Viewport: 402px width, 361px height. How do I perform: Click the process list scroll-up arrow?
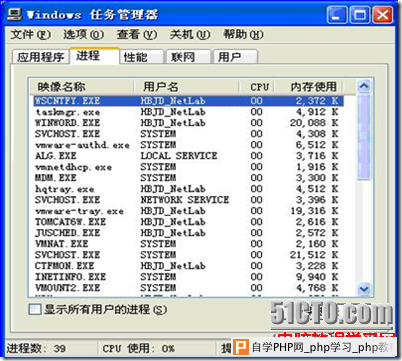(364, 86)
